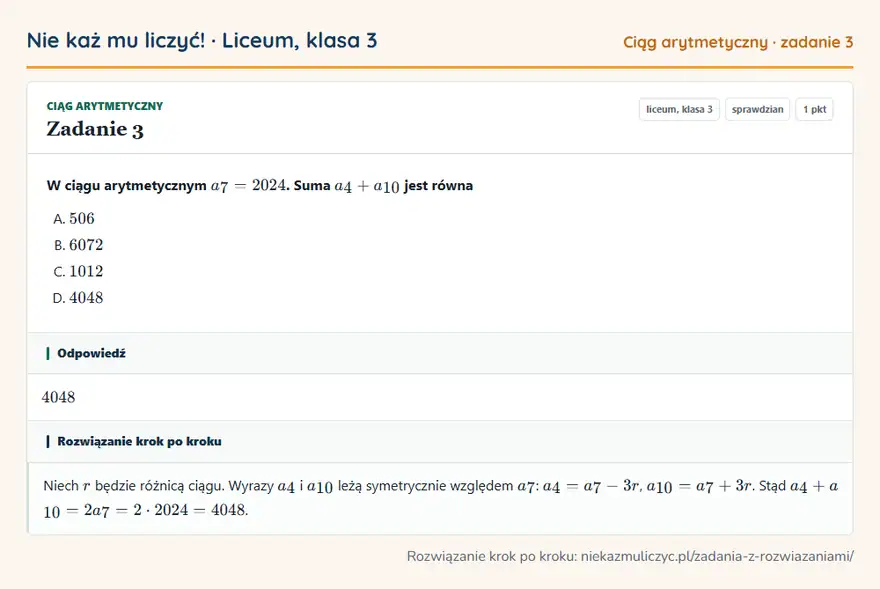Select answer option A. 506

74,218
